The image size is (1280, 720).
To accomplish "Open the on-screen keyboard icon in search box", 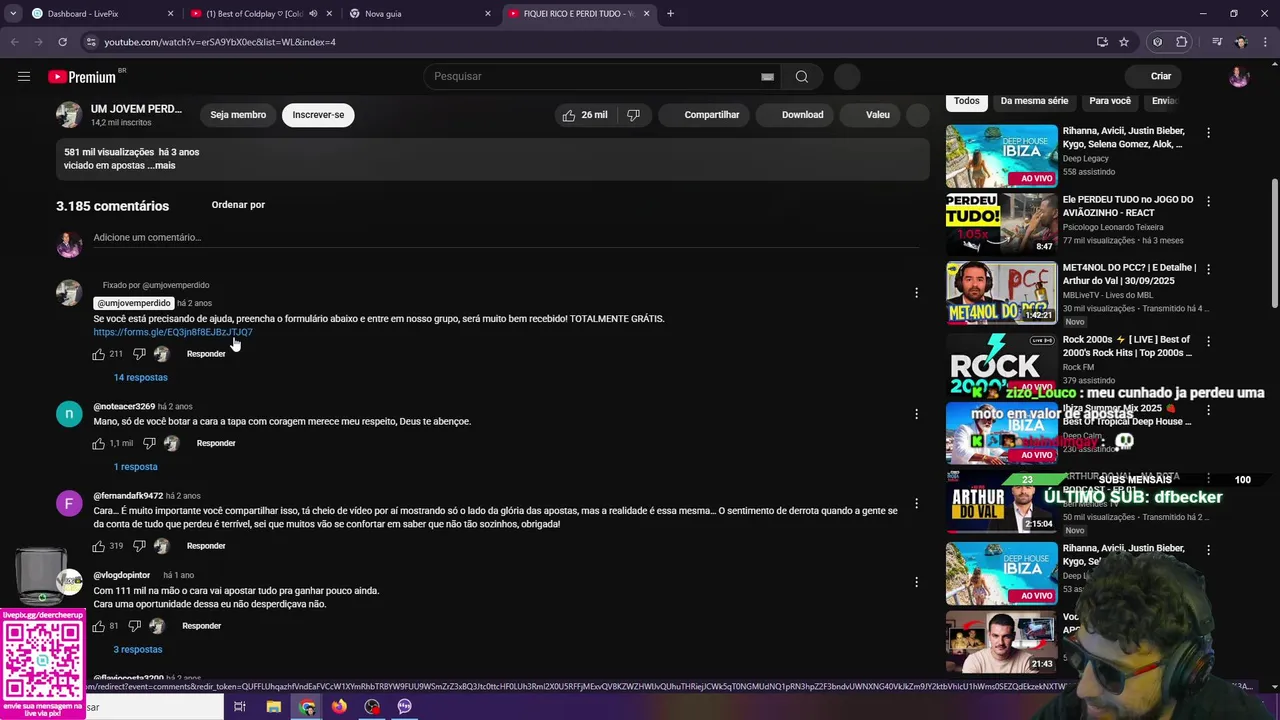I will pos(767,77).
